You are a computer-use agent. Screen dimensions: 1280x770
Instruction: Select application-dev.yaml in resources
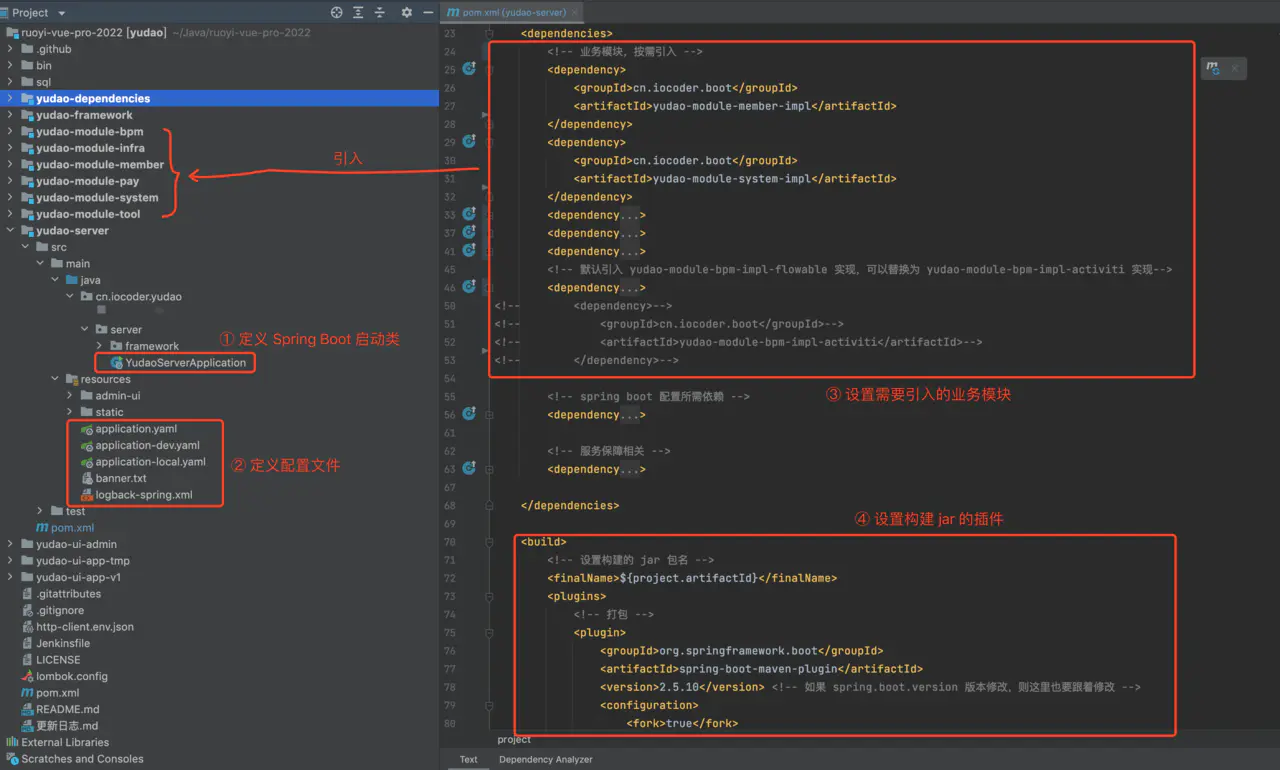pos(147,446)
